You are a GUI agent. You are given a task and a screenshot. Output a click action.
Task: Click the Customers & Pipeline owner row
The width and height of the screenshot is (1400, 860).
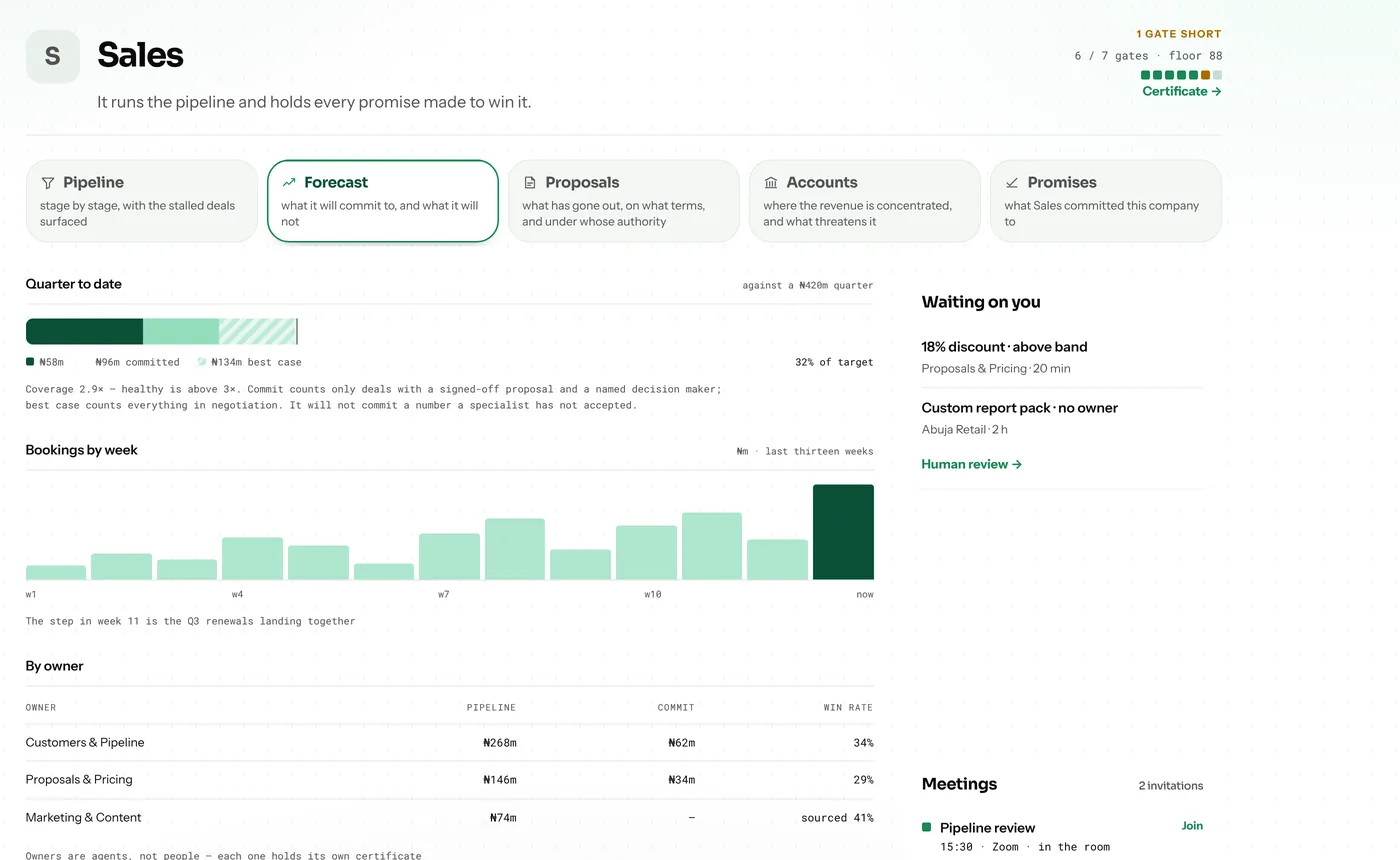pos(449,743)
